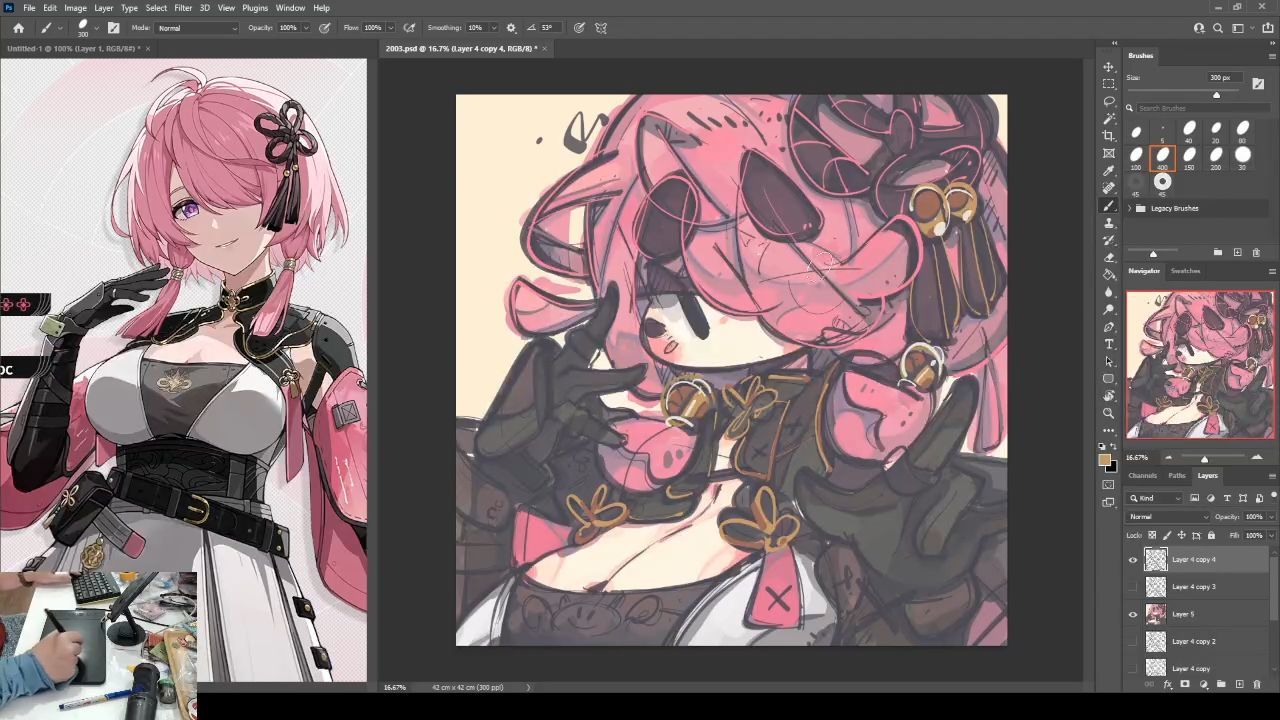This screenshot has height=720, width=1280.
Task: Show Layer 4 copy 2
Action: pos(1133,641)
